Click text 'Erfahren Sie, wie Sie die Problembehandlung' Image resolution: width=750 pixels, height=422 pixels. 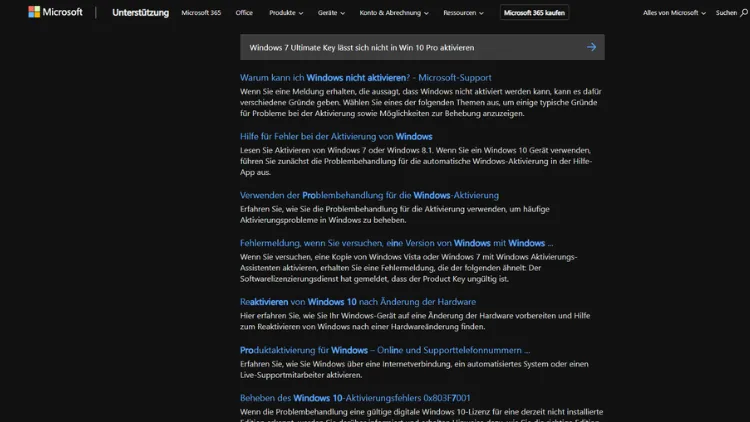tap(395, 214)
